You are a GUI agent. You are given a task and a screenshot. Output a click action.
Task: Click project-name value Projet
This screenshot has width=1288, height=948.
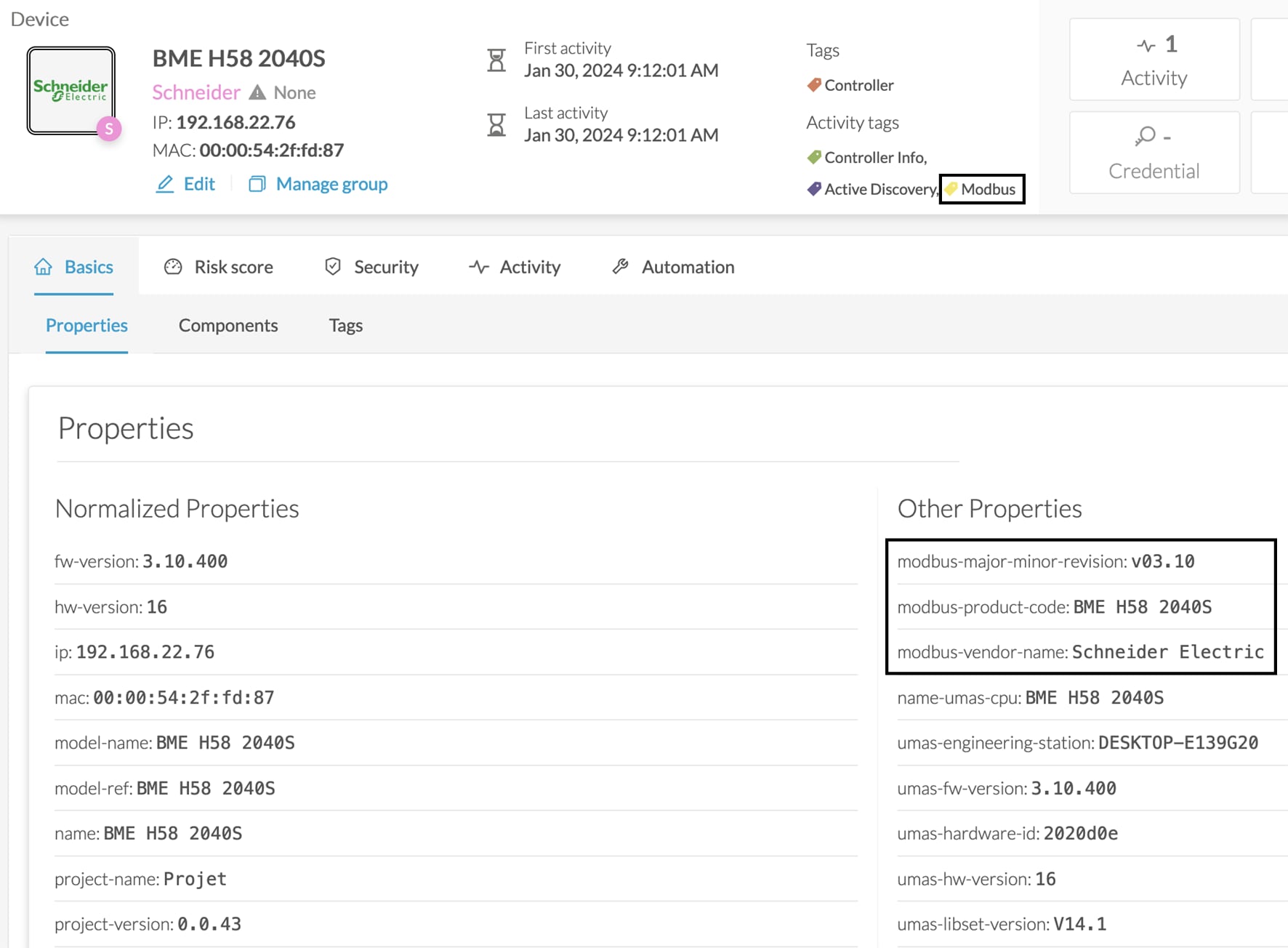(195, 879)
